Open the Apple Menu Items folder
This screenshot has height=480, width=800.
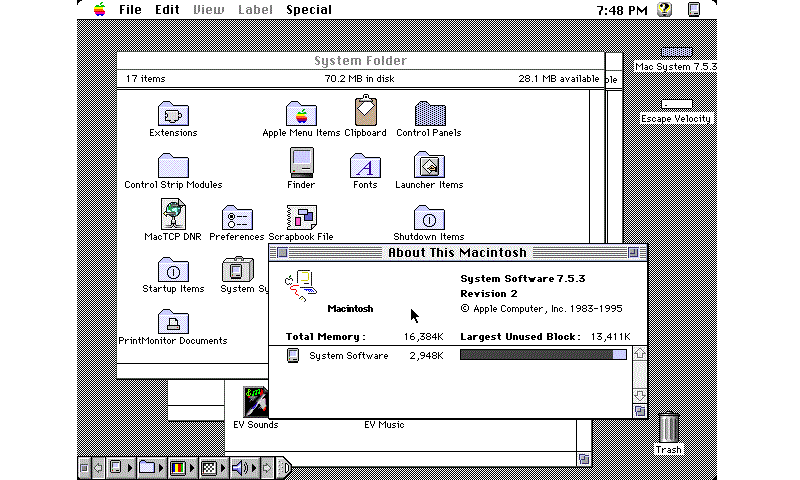tap(301, 113)
